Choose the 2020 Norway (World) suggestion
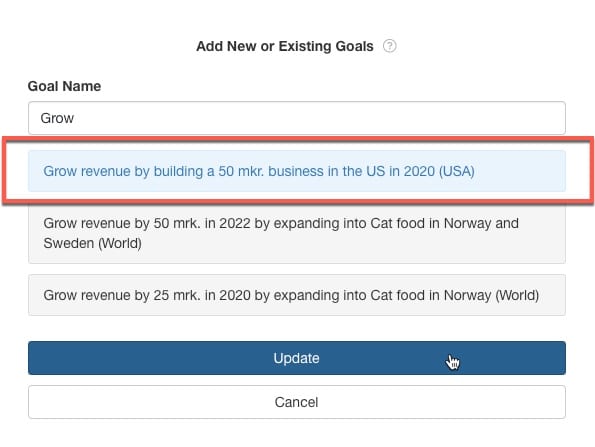 (297, 295)
